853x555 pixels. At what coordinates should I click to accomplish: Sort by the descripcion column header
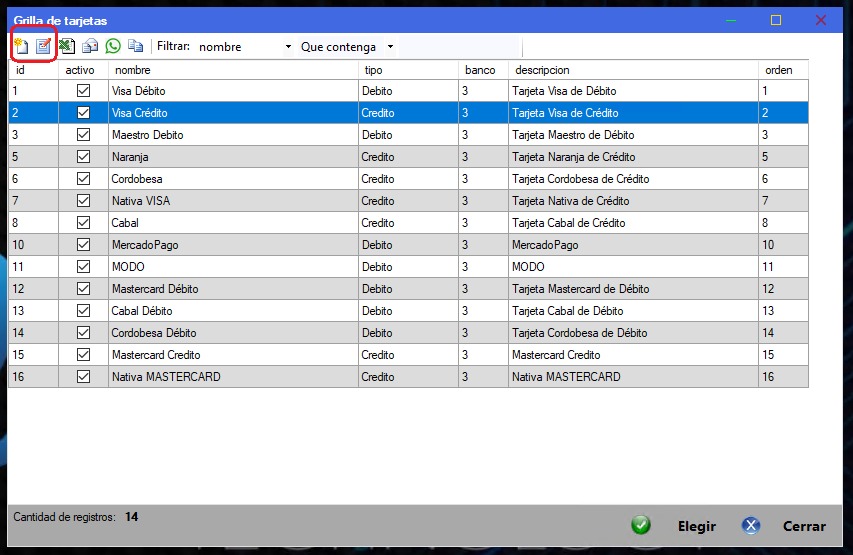tap(633, 70)
